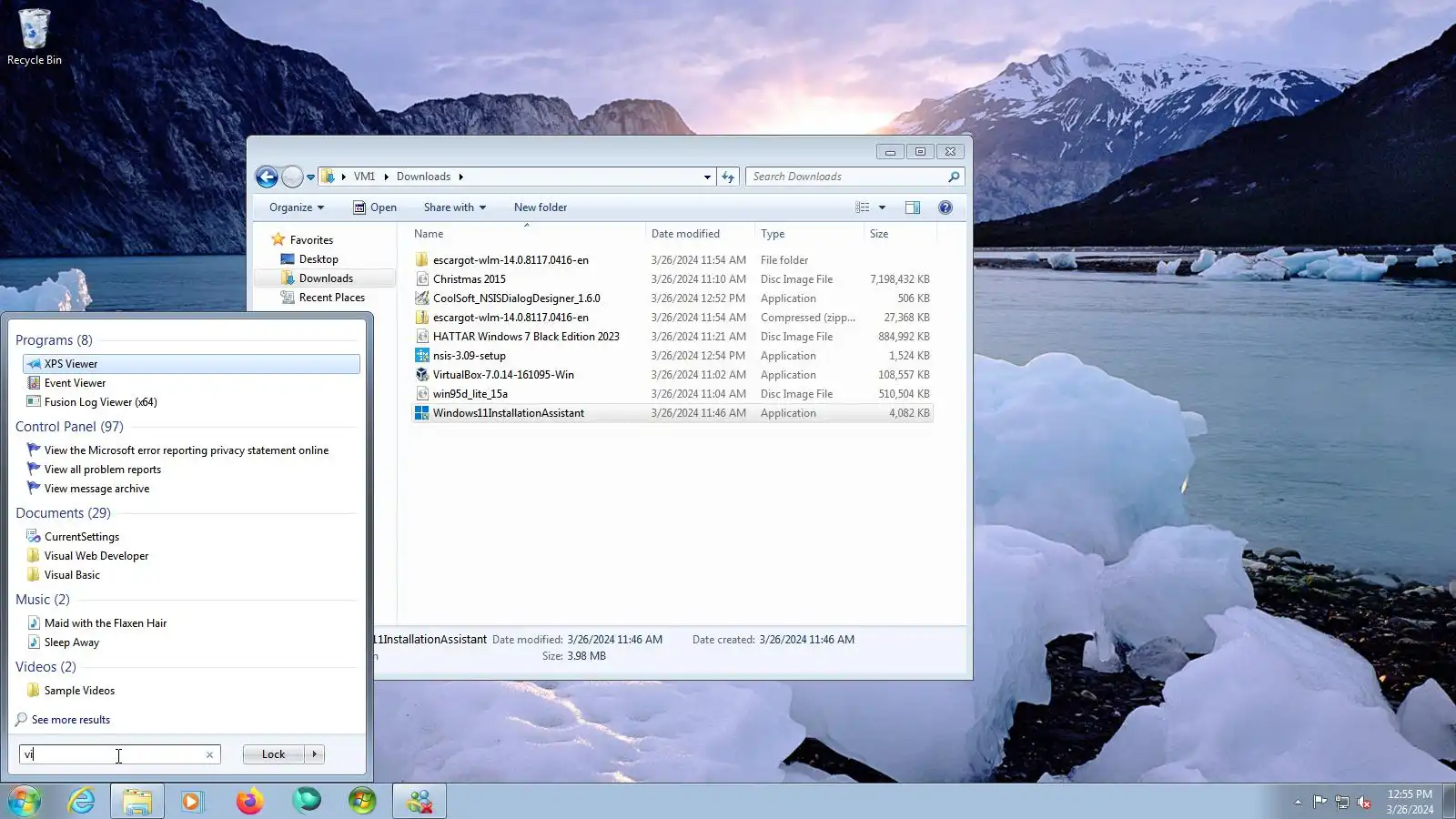Click the Forward navigation arrow in Explorer

coord(292,177)
